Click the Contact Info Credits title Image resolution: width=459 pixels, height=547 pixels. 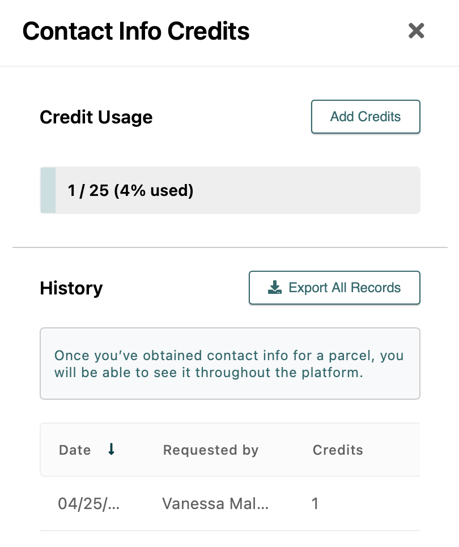[x=136, y=31]
